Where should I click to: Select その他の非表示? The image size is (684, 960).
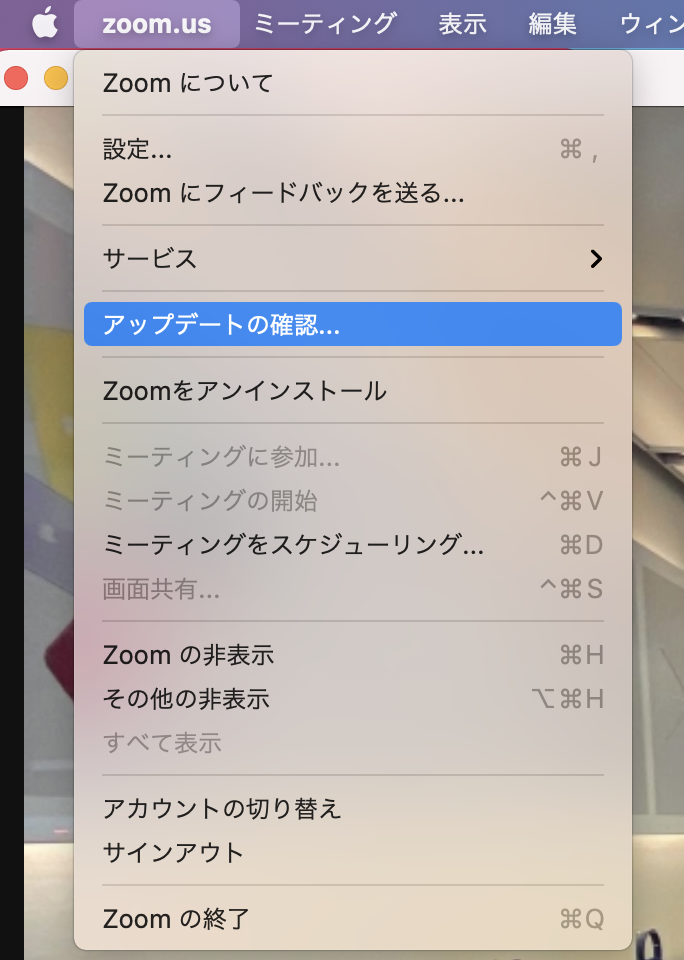(x=353, y=699)
